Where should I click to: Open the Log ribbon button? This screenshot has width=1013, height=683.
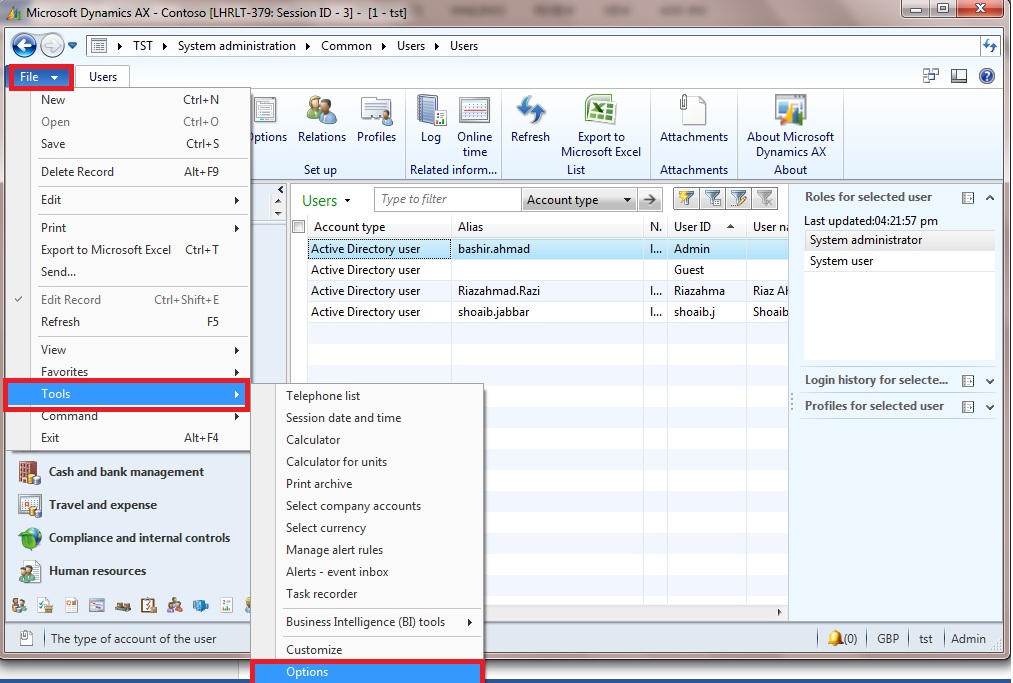coord(431,119)
